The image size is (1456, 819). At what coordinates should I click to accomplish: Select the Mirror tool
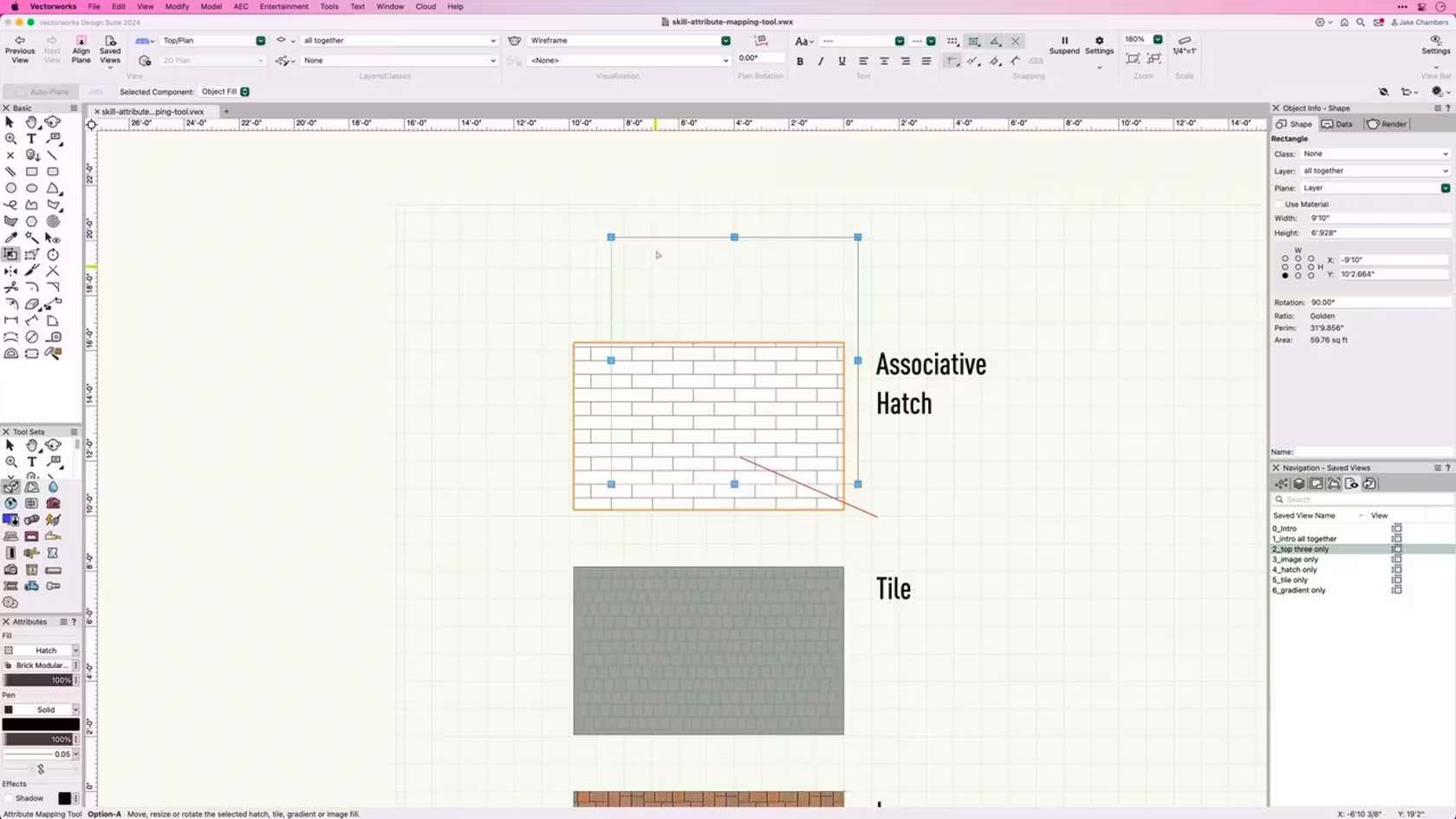coord(10,271)
